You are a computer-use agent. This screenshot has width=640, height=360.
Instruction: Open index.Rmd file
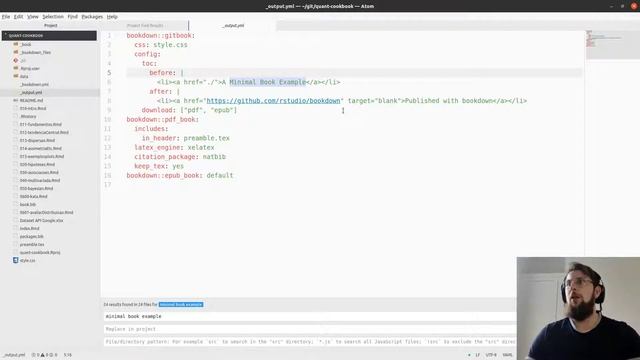(x=29, y=228)
